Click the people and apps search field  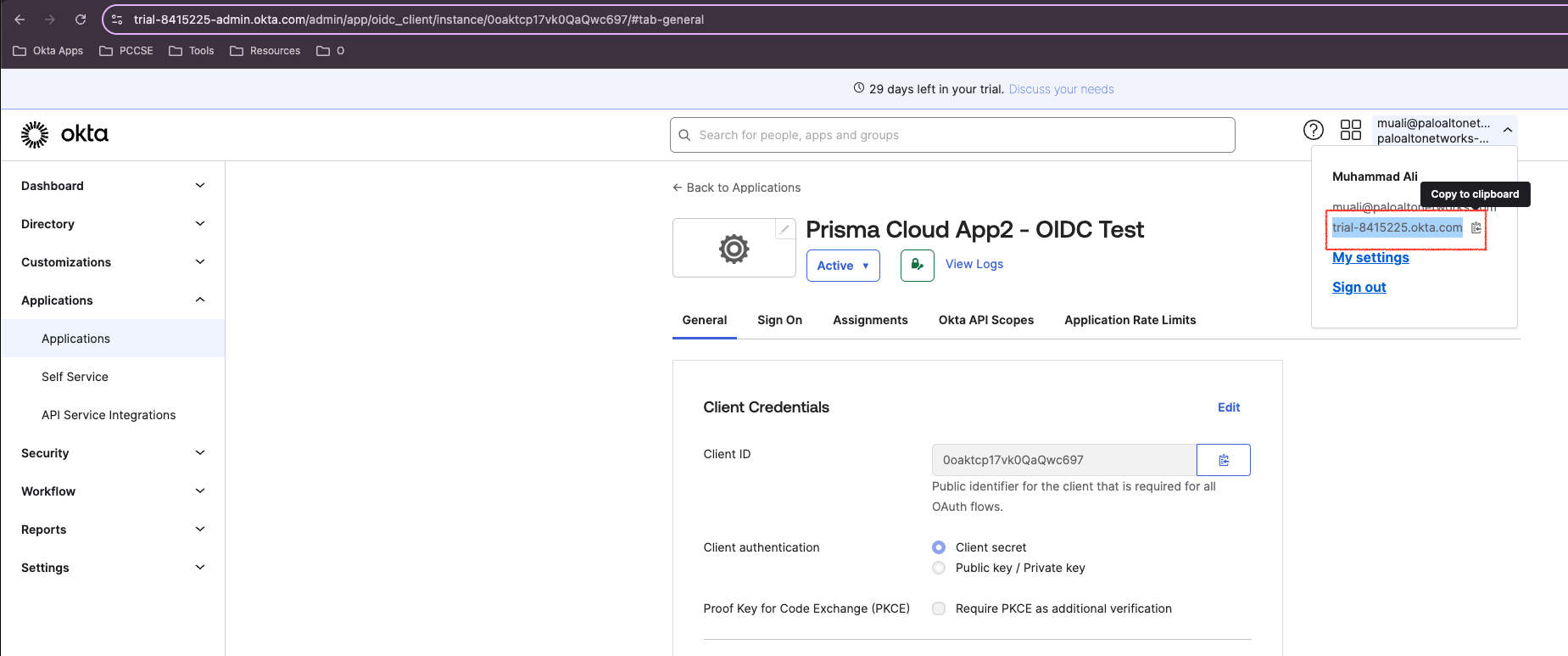click(952, 135)
